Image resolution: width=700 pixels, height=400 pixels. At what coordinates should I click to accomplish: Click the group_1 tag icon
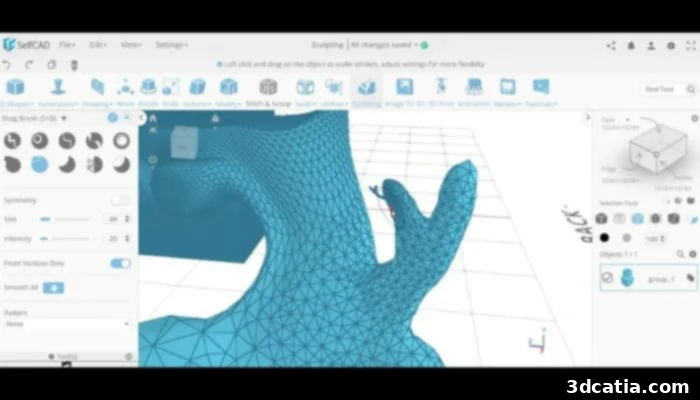[690, 278]
